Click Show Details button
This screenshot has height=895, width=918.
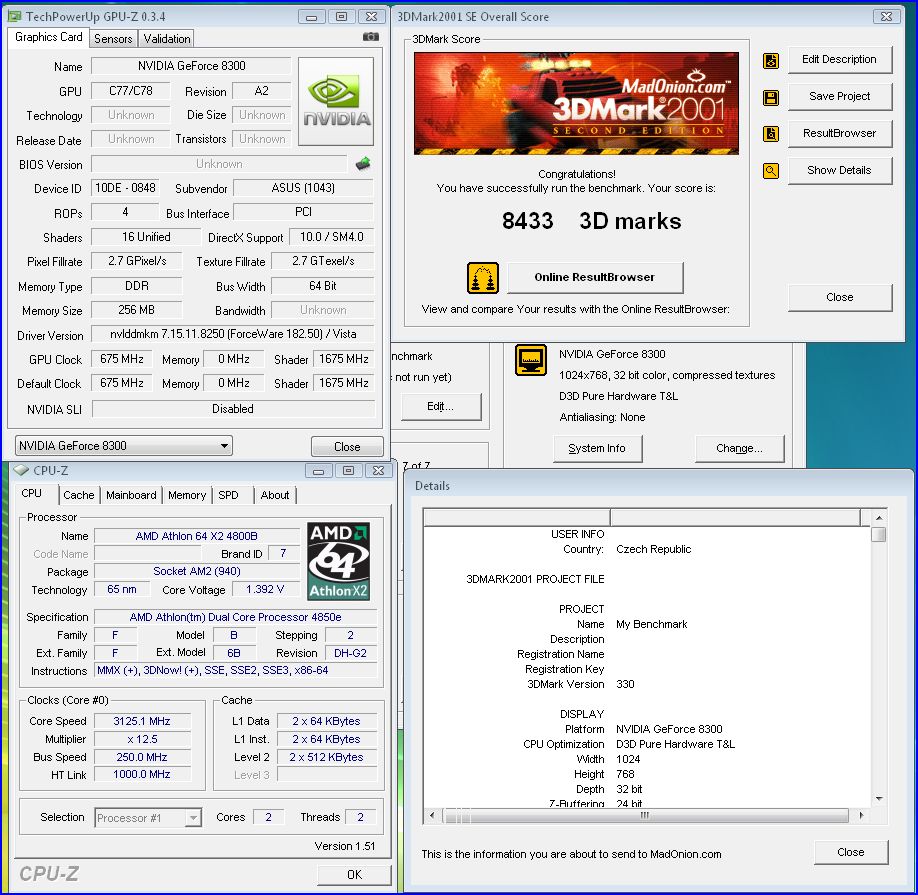(x=839, y=170)
